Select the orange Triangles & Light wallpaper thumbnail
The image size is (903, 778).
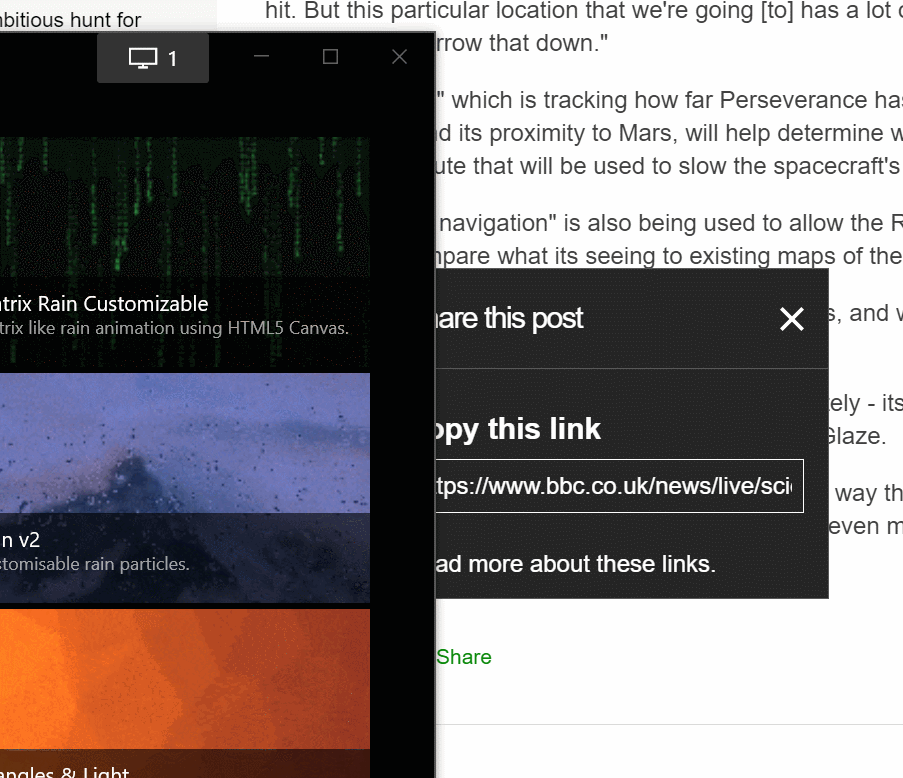pyautogui.click(x=184, y=693)
